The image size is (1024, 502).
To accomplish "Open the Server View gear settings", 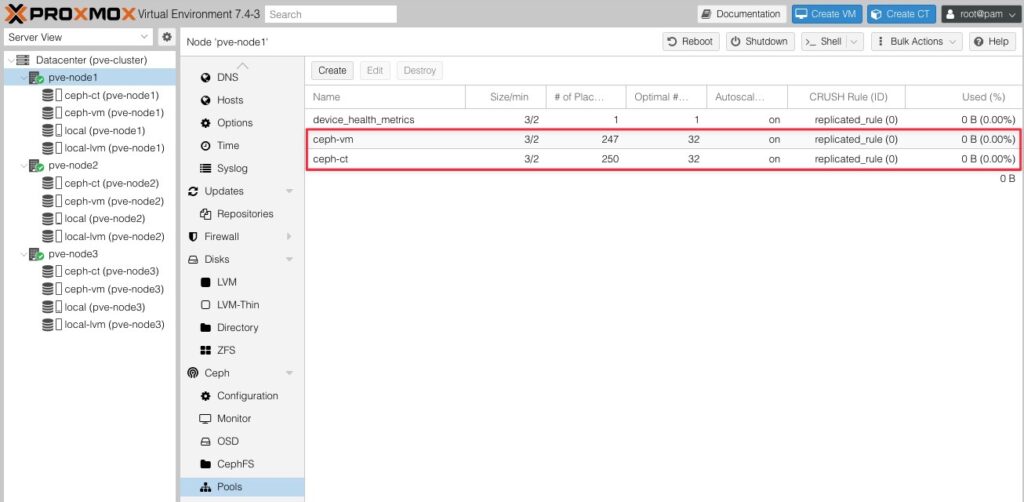I will (x=167, y=37).
